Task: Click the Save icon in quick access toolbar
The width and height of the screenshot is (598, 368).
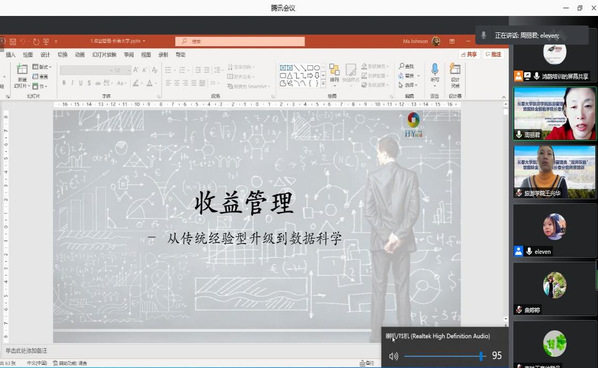Action: (13, 41)
